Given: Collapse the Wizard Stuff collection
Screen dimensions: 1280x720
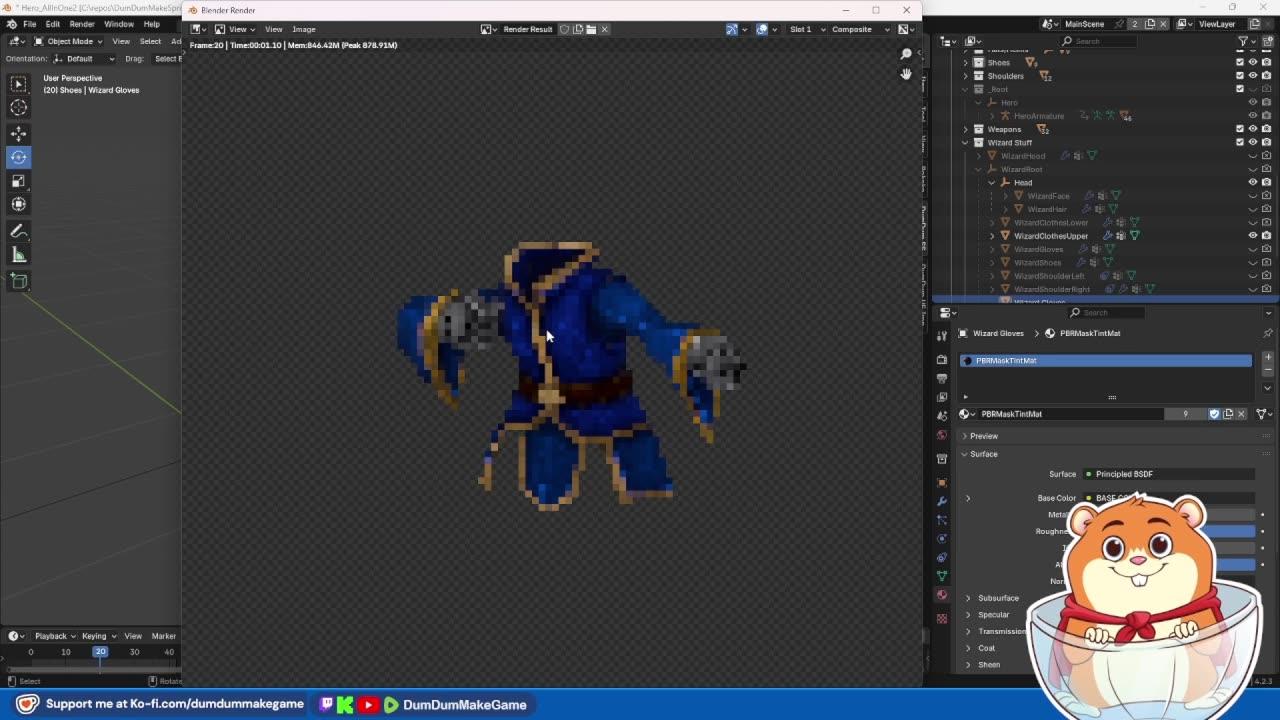Looking at the screenshot, I should point(966,142).
